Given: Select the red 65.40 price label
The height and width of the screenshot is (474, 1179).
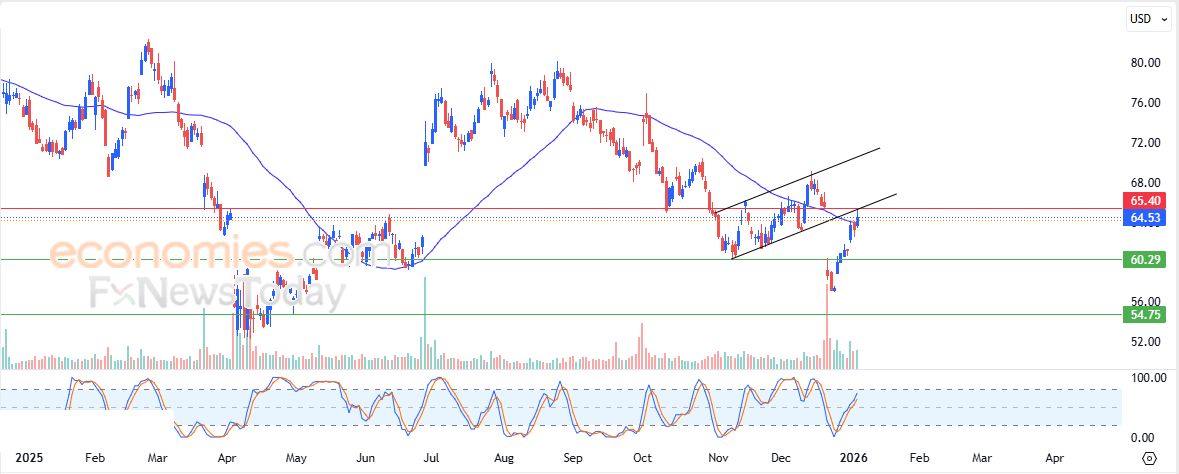Looking at the screenshot, I should pyautogui.click(x=1145, y=201).
